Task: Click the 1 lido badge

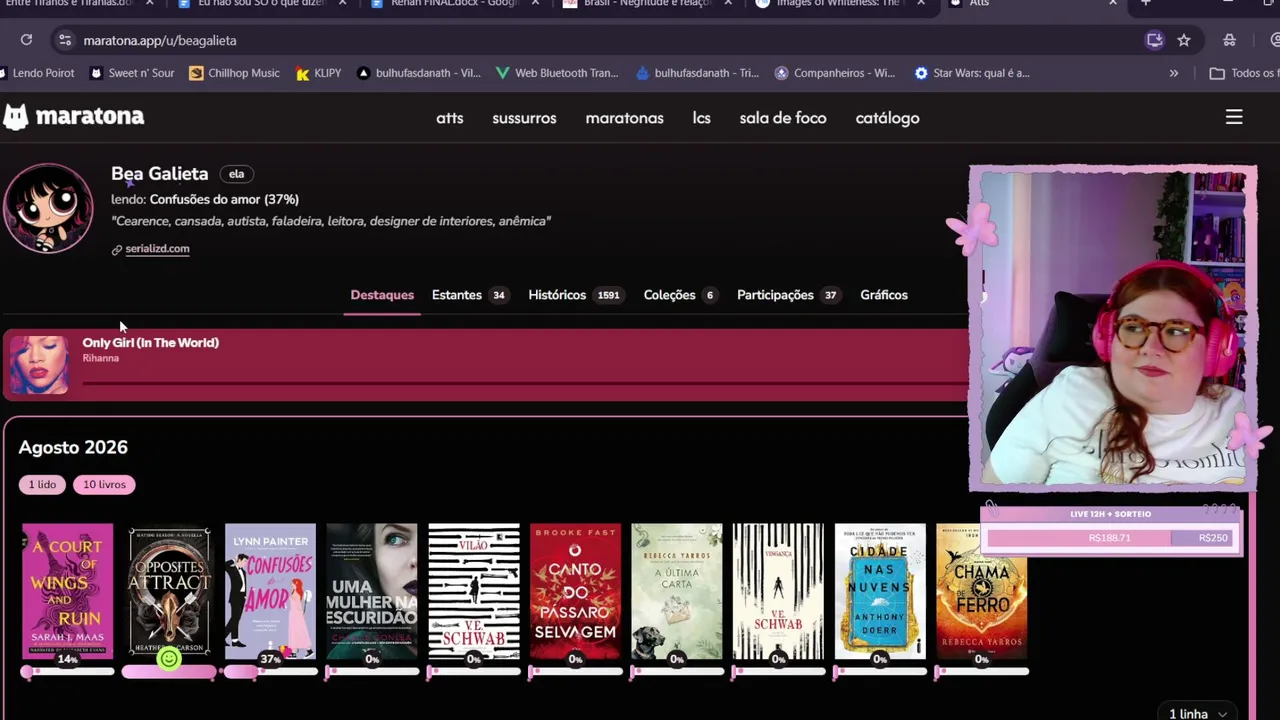Action: (x=42, y=484)
